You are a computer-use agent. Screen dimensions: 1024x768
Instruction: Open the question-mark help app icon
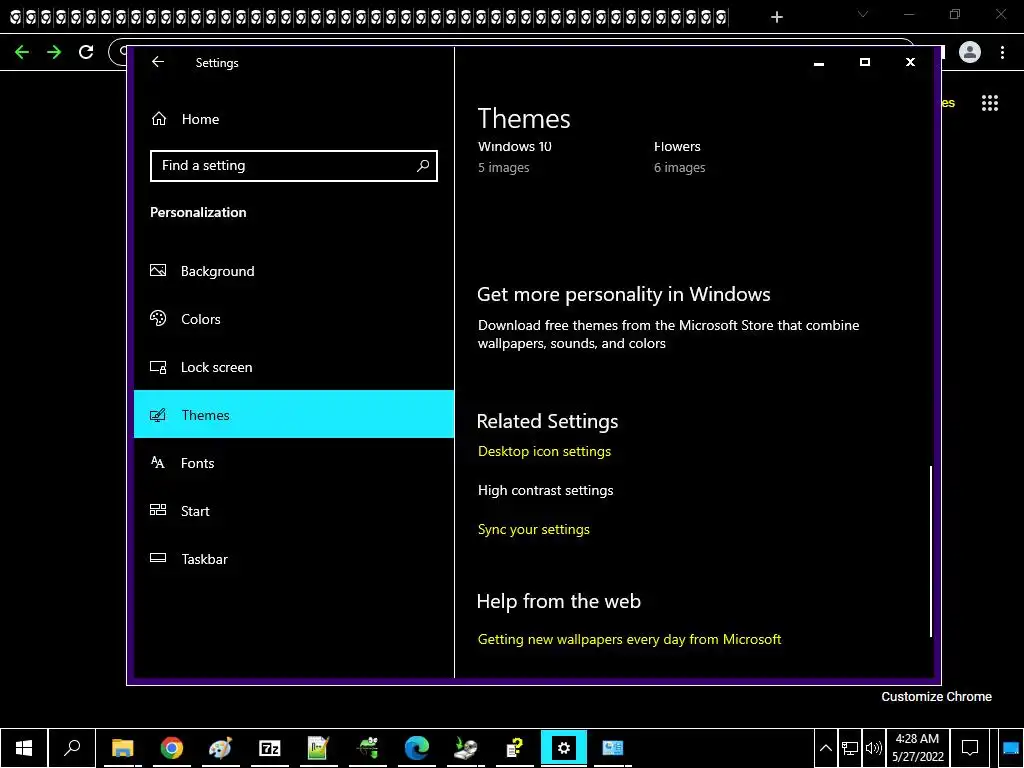click(x=515, y=748)
